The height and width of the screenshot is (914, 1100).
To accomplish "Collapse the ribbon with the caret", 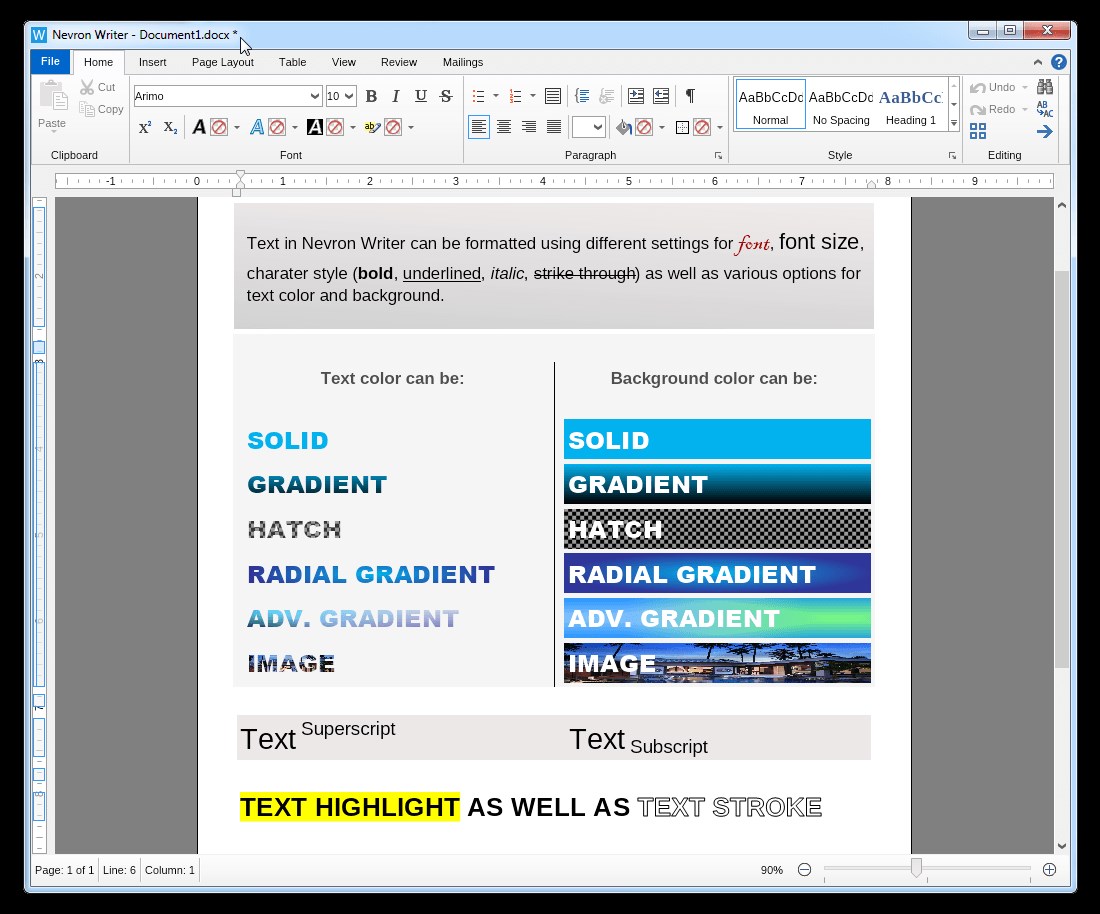I will 1038,62.
